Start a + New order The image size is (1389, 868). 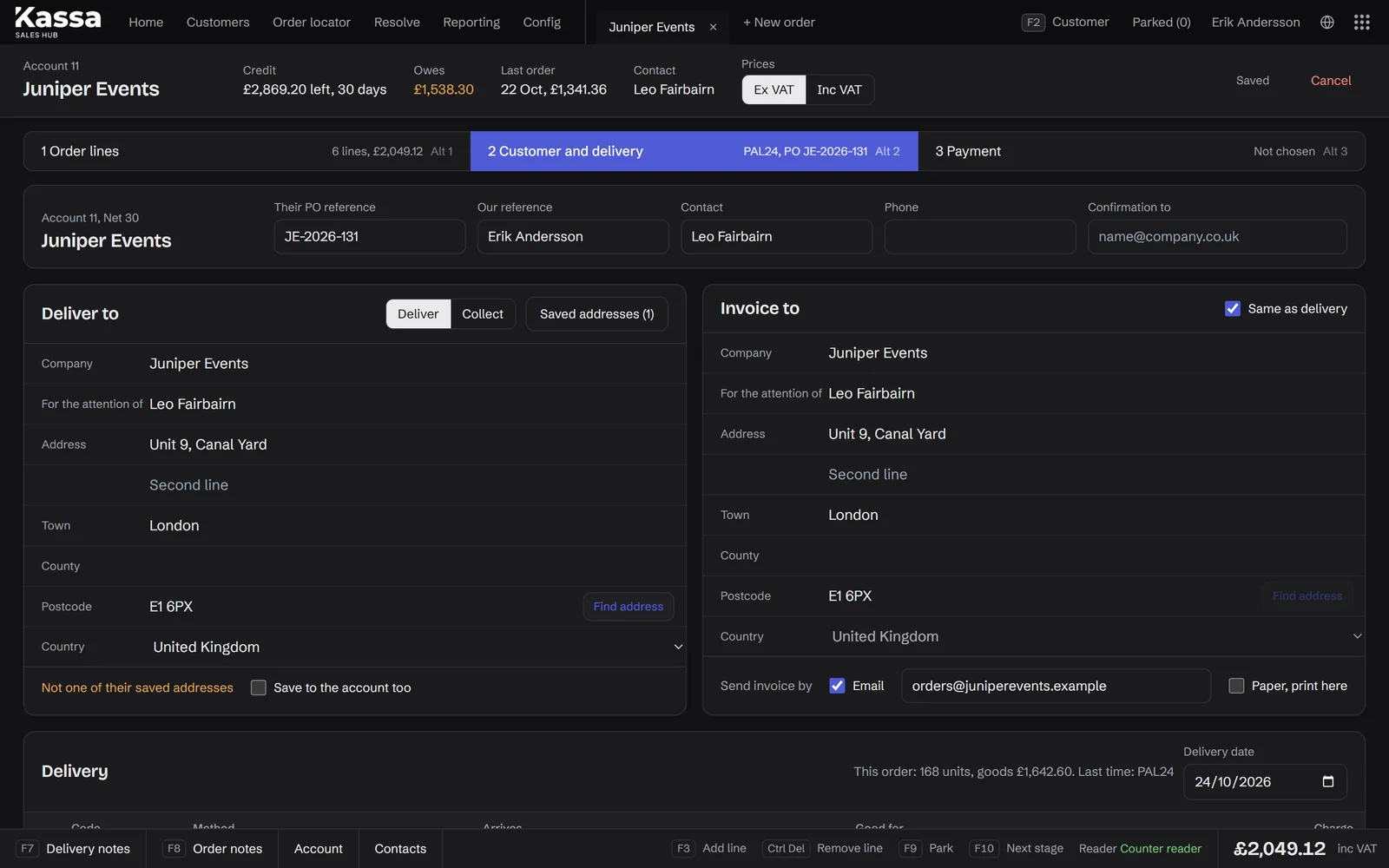[x=779, y=22]
